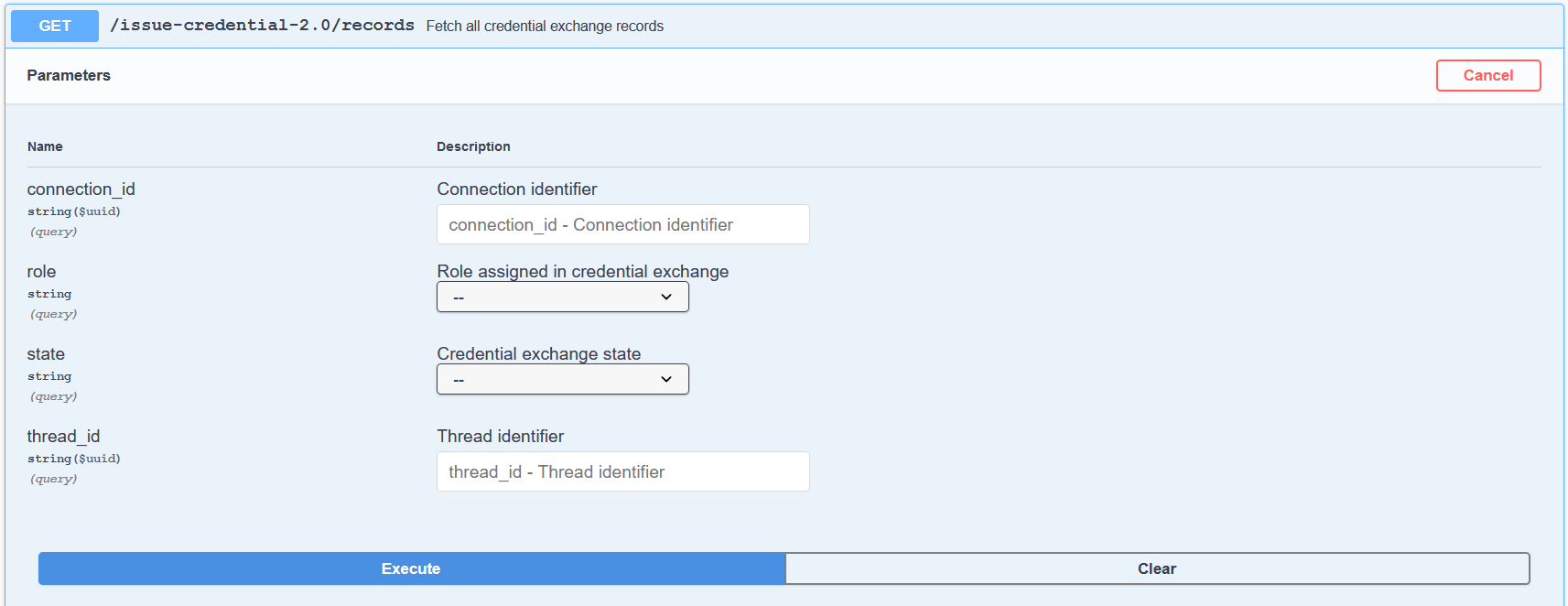This screenshot has height=606, width=1568.
Task: Click the /issue-credential-2.0/records endpoint path
Action: pyautogui.click(x=262, y=26)
